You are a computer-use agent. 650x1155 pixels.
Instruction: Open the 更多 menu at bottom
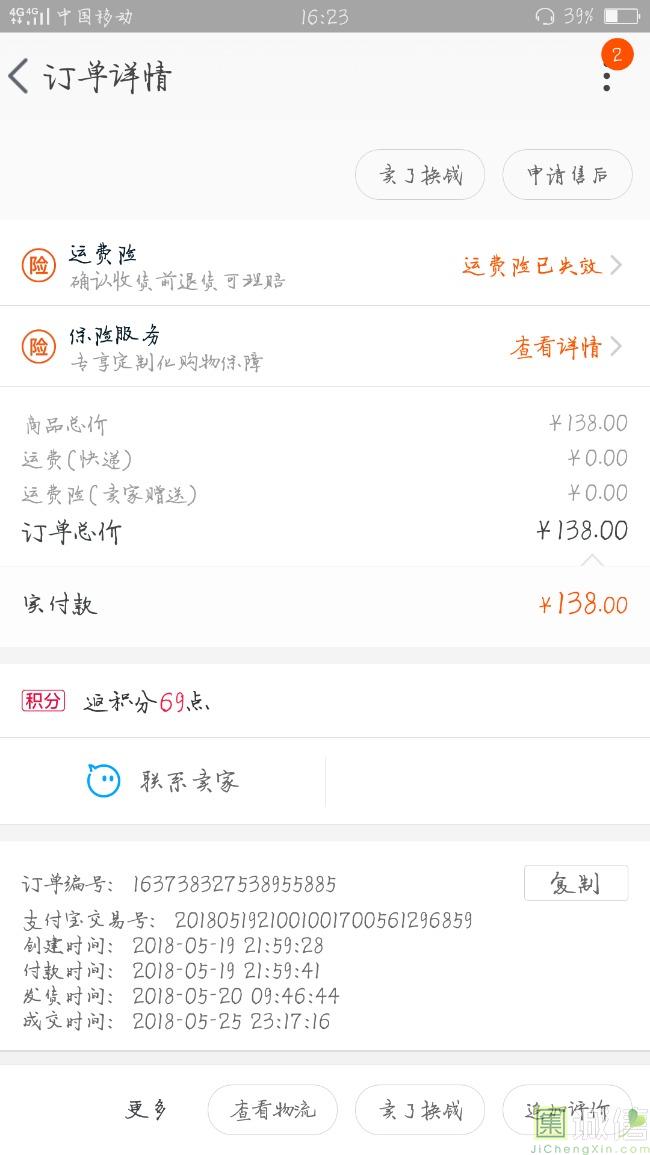point(146,1109)
